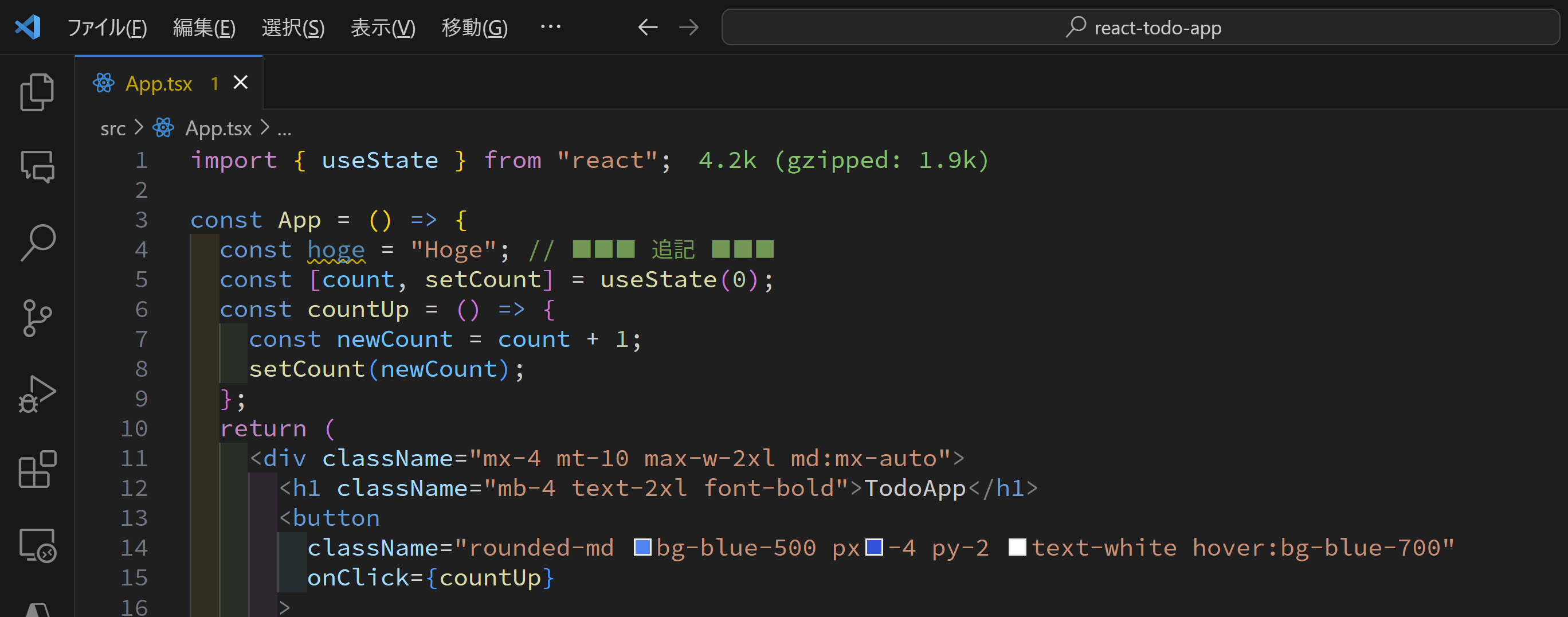Click the src breadcrumb segment
1568x617 pixels.
coord(112,128)
